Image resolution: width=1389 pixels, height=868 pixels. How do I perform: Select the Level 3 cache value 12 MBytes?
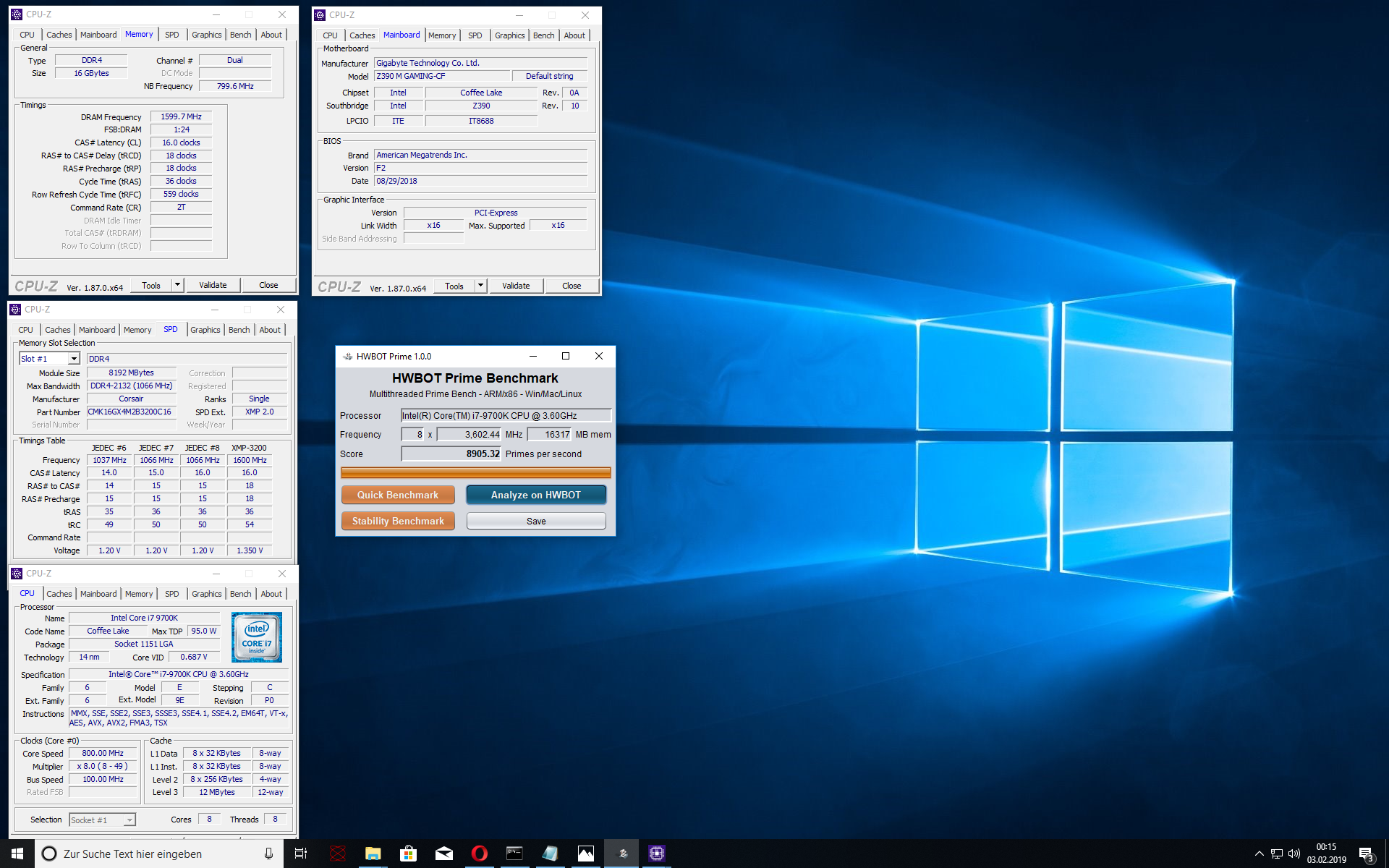(x=217, y=792)
